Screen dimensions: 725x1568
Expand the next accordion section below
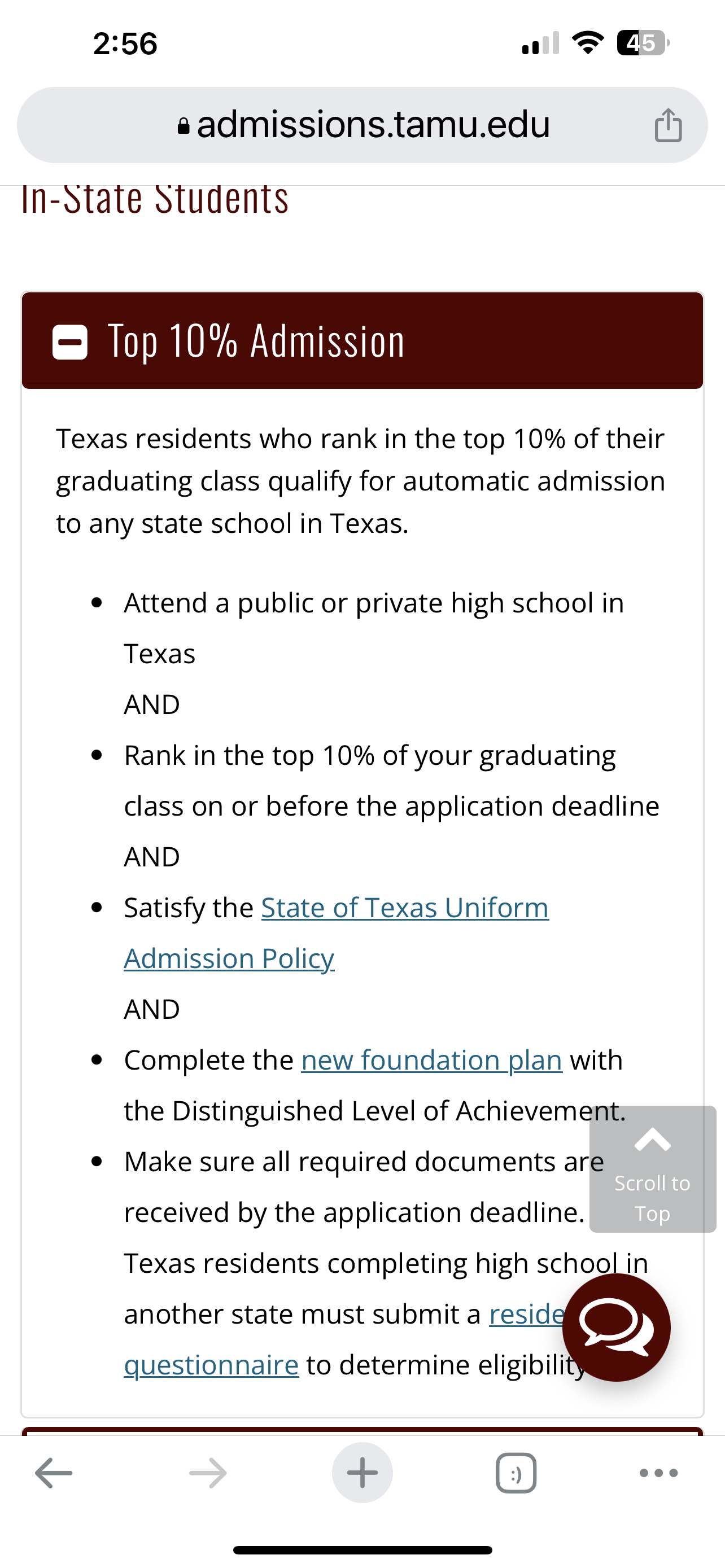[x=362, y=1430]
